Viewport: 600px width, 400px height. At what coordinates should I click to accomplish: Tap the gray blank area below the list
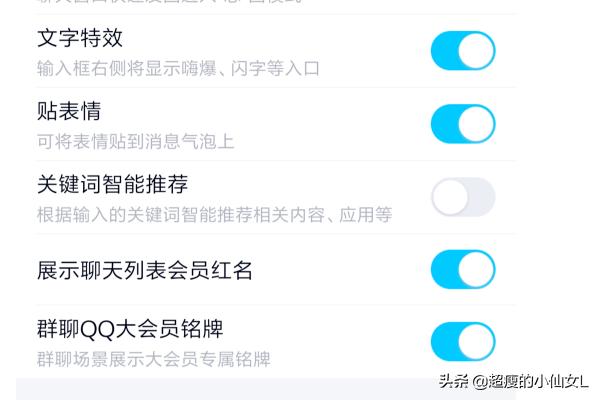click(226, 389)
